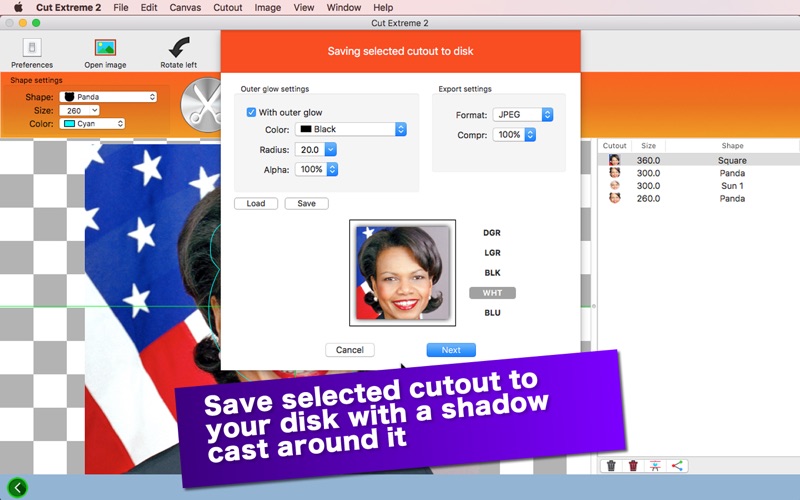Click the Cutout column header
800x500 pixels.
[614, 145]
